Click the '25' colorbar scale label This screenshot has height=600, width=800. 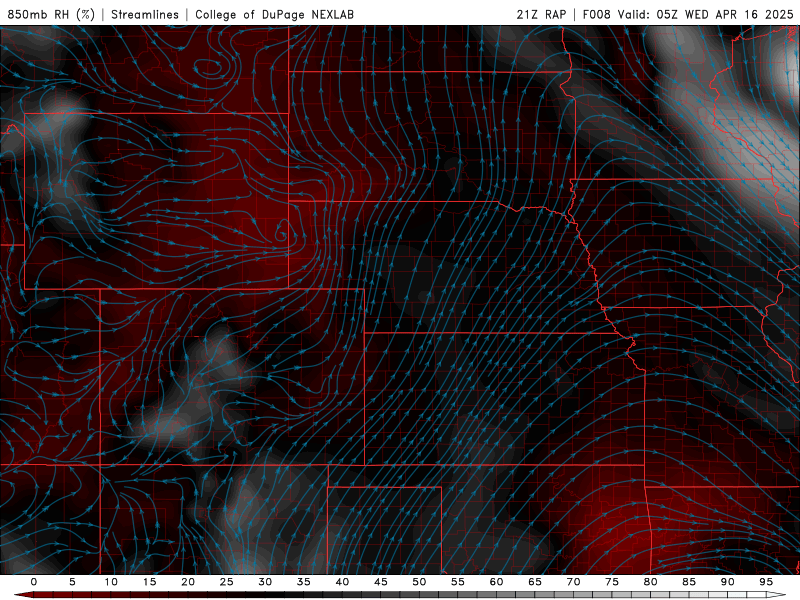(x=227, y=582)
